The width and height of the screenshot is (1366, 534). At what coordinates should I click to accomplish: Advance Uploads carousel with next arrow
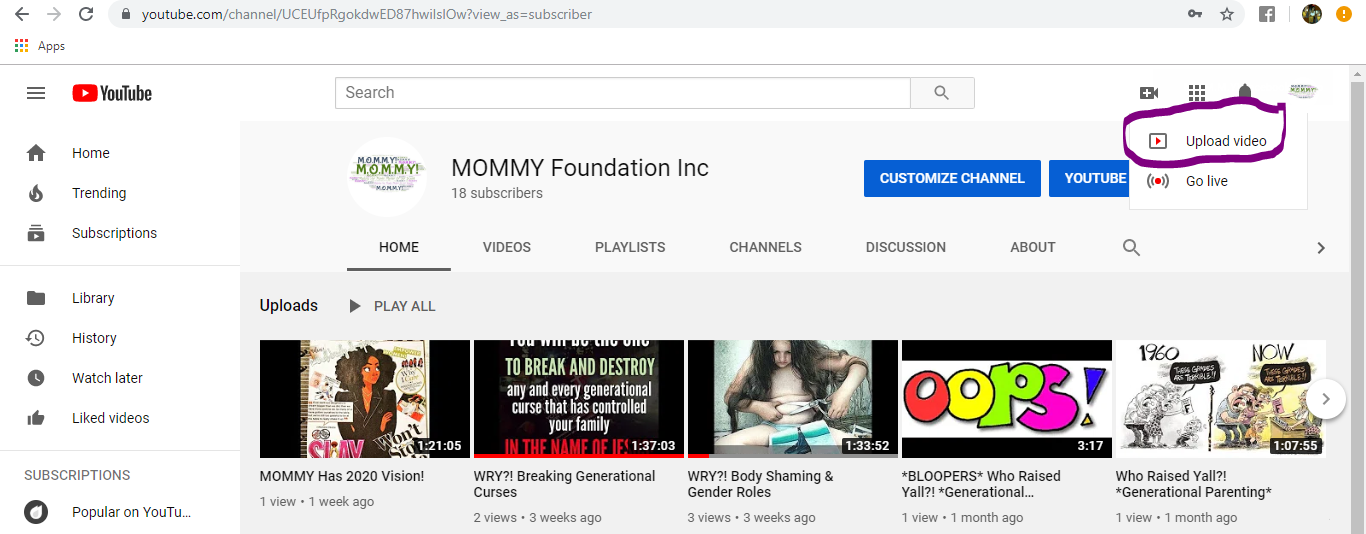(1326, 399)
